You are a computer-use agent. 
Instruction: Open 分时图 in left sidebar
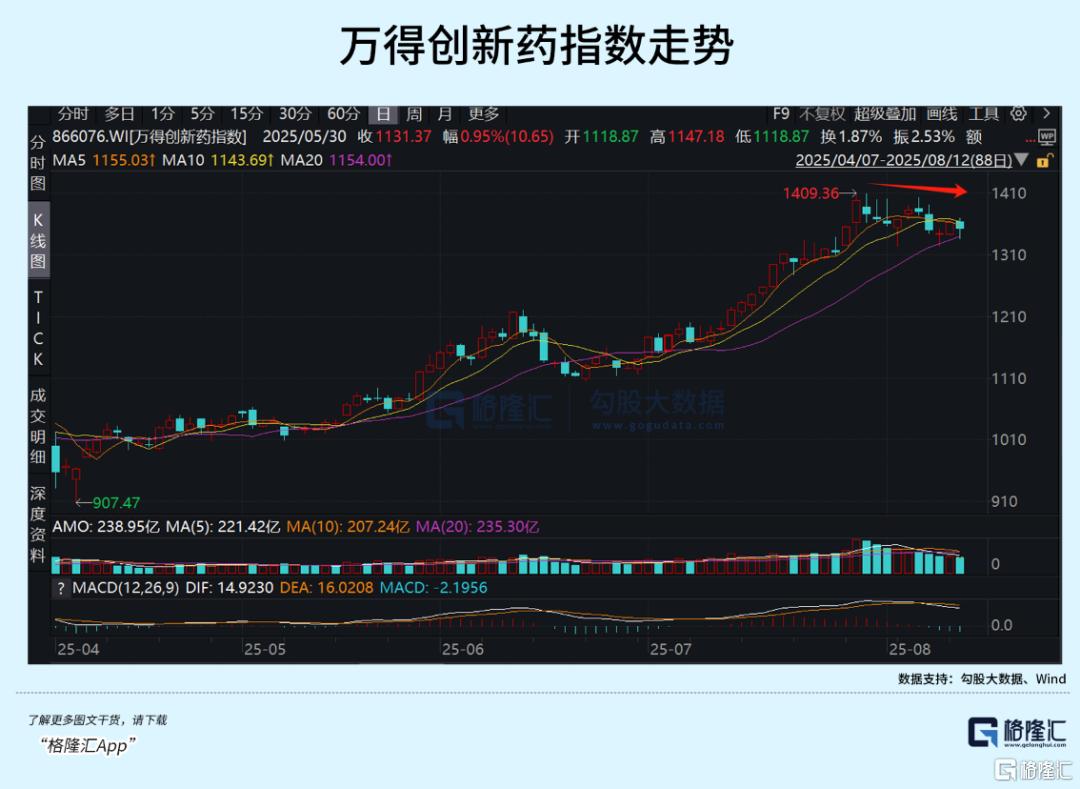tap(38, 162)
